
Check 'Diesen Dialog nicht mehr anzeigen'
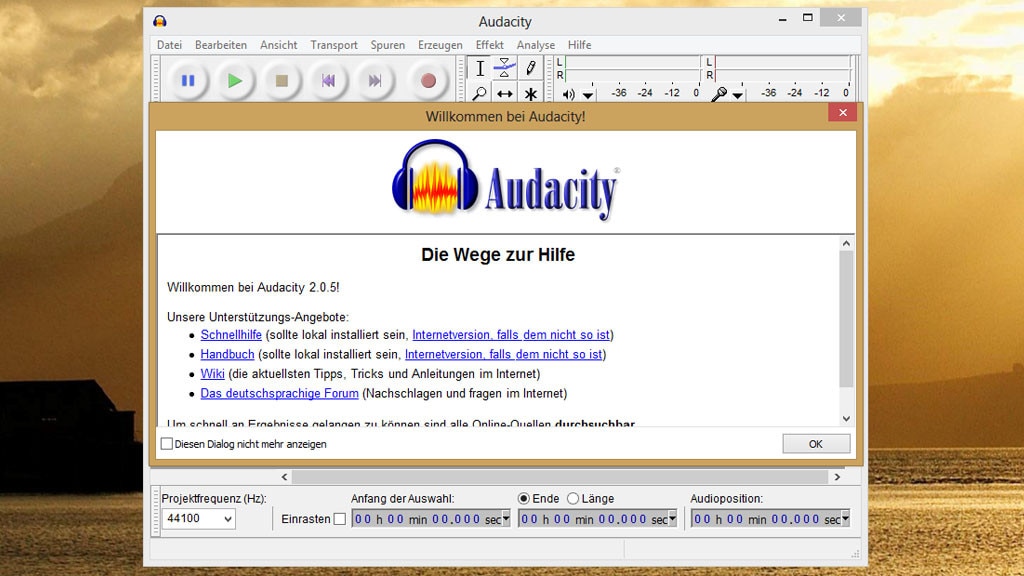(x=167, y=444)
